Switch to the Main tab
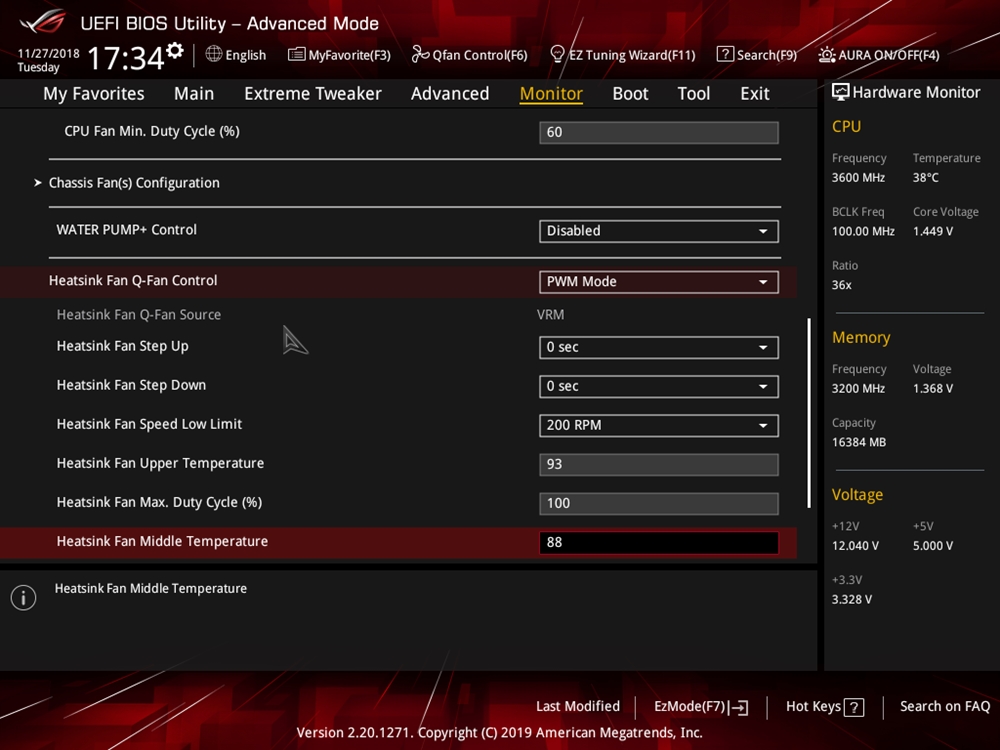This screenshot has width=1000, height=750. point(194,94)
